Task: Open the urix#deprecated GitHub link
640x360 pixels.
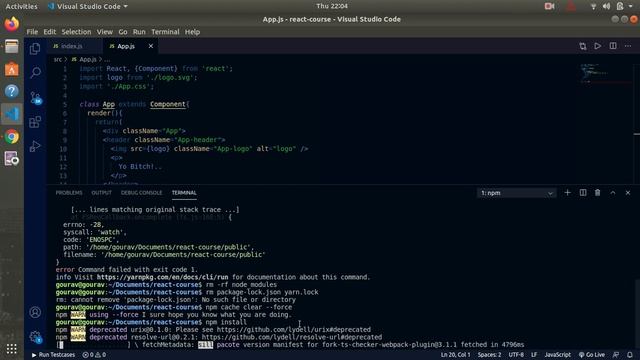Action: point(294,329)
